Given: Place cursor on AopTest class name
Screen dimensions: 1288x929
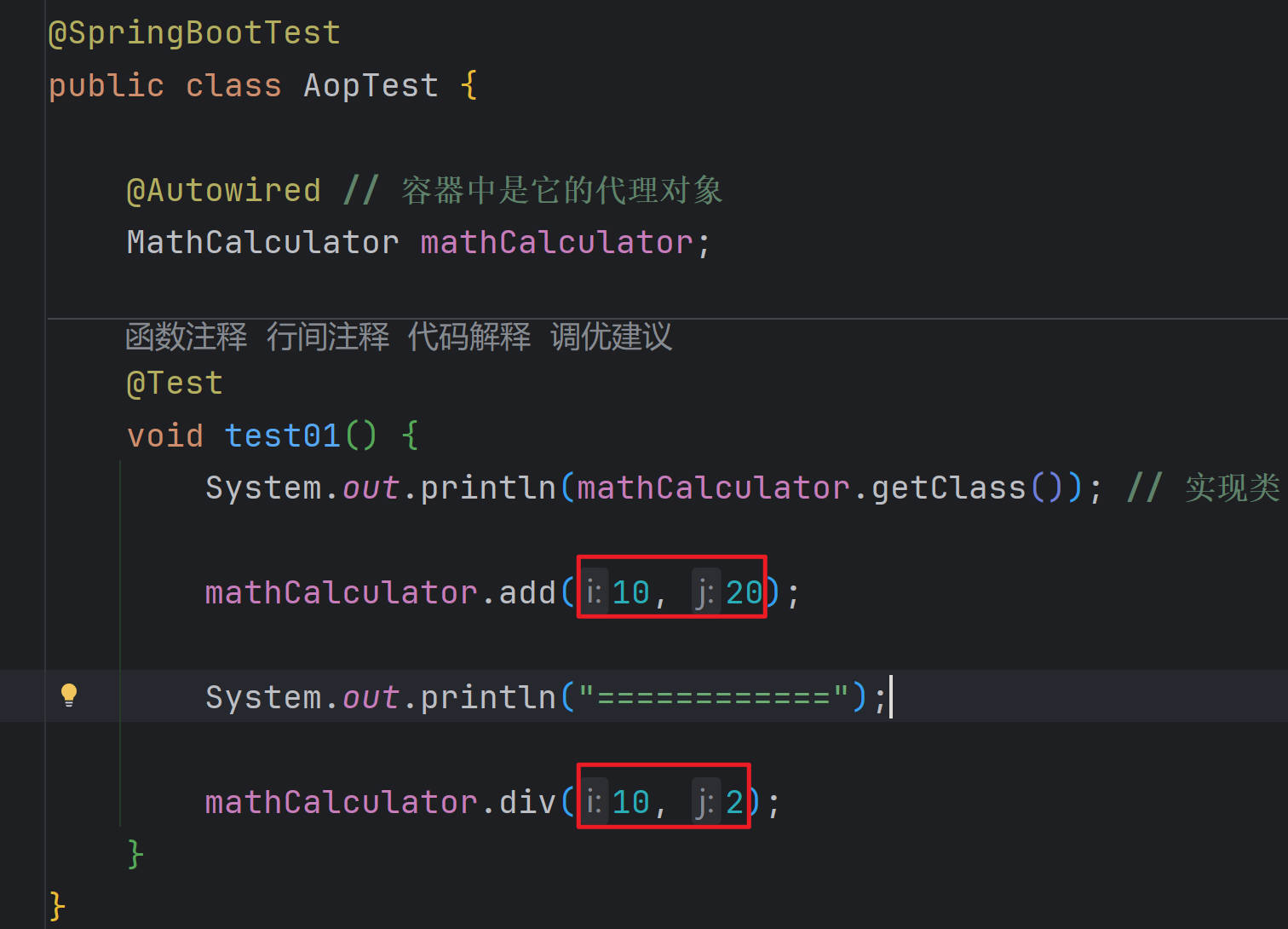Looking at the screenshot, I should pos(371,86).
